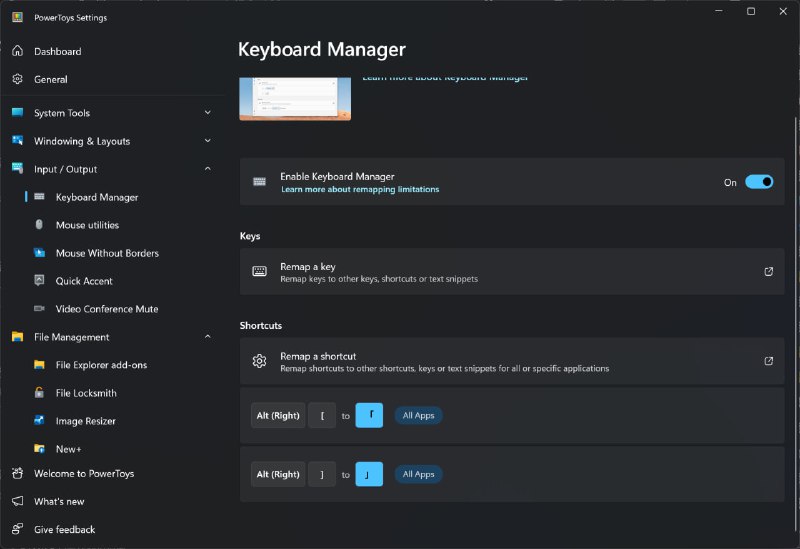
Task: Collapse the File Management section
Action: pos(208,337)
